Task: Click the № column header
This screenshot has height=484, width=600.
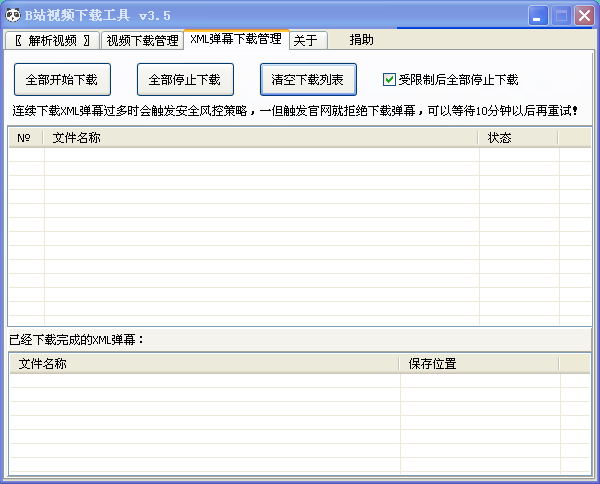Action: [26, 138]
